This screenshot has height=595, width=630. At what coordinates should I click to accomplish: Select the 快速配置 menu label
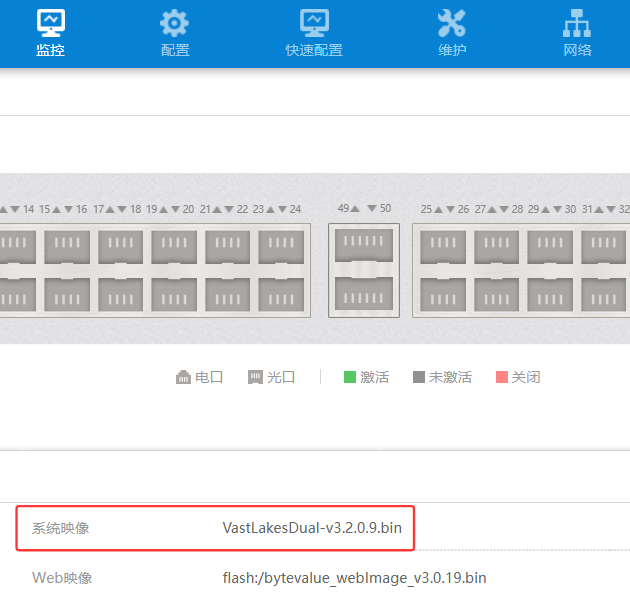[314, 50]
